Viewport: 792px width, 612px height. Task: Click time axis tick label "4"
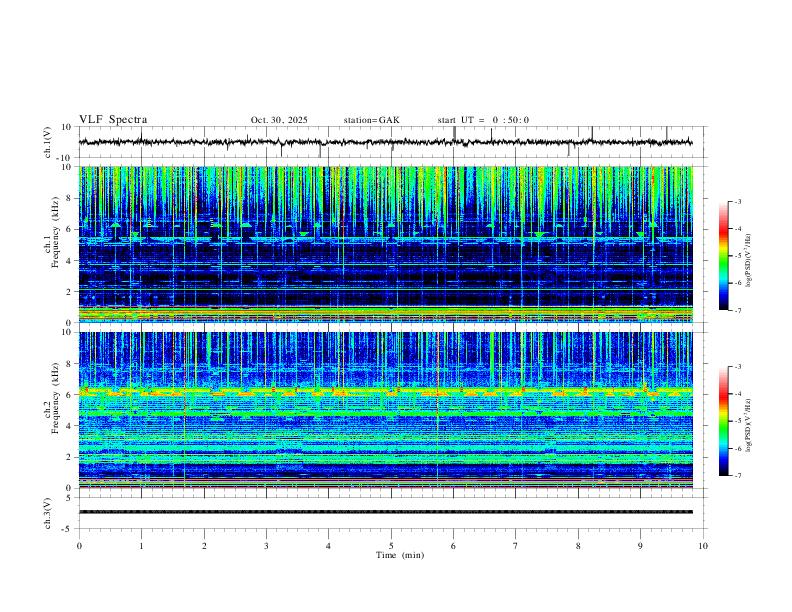tap(328, 546)
